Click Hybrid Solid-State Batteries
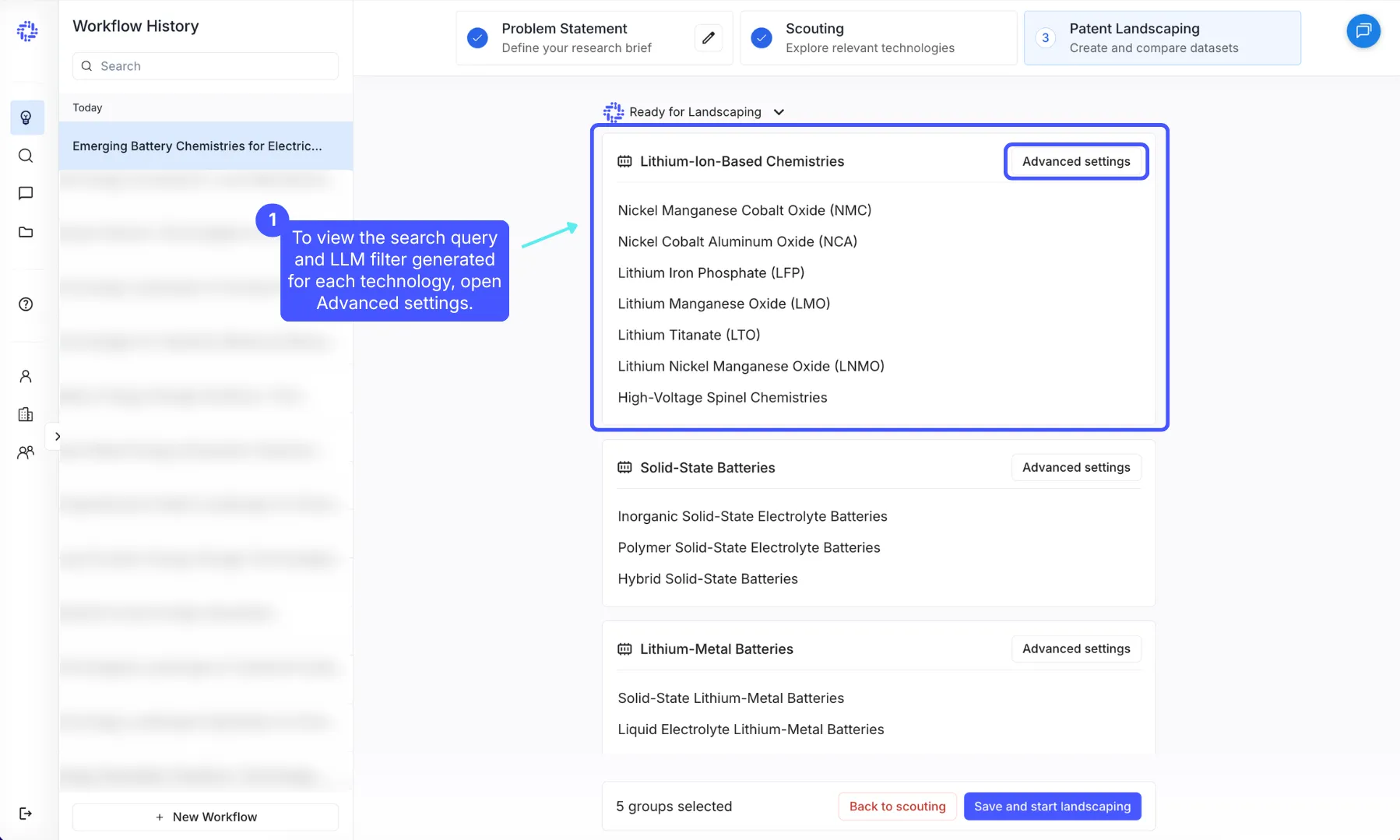1400x840 pixels. [x=708, y=578]
